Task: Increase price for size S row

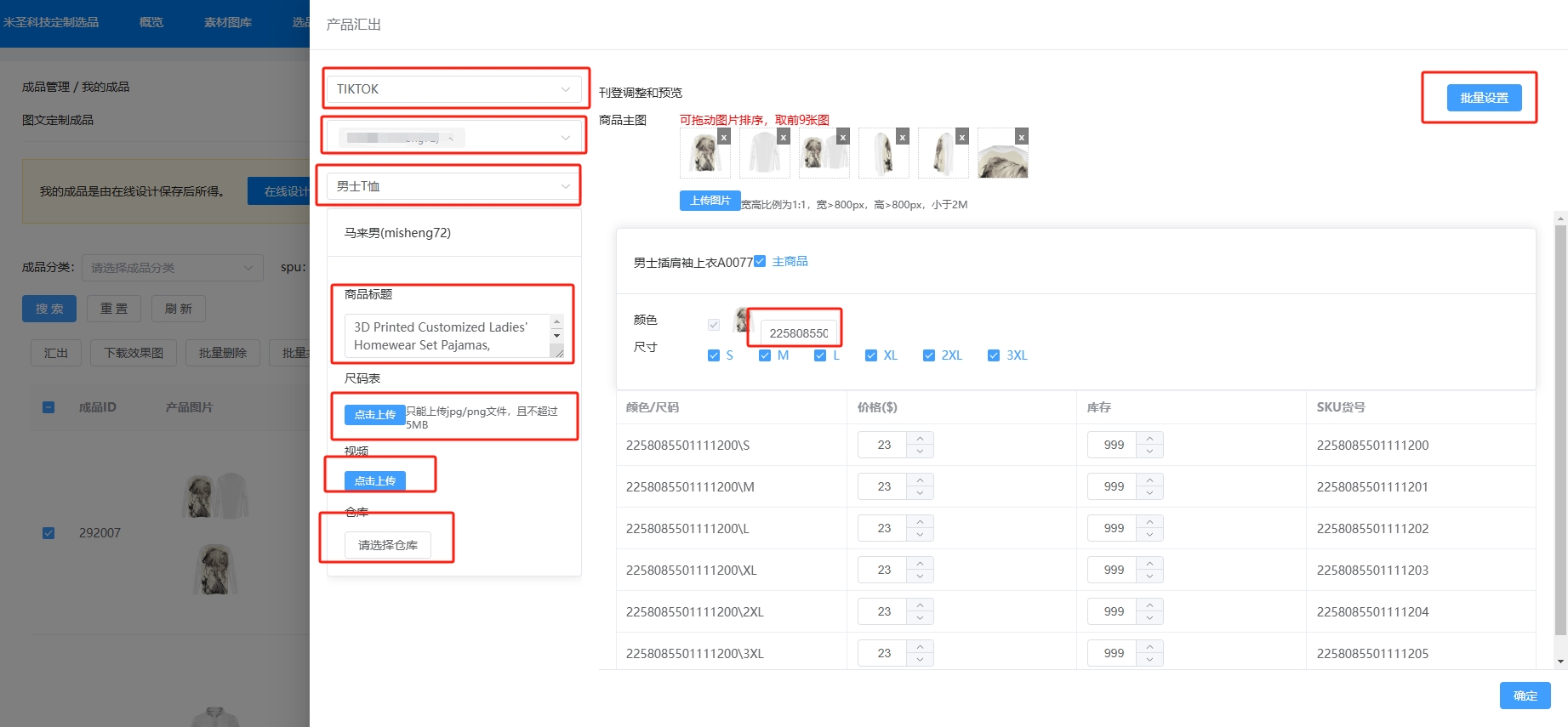Action: 920,439
